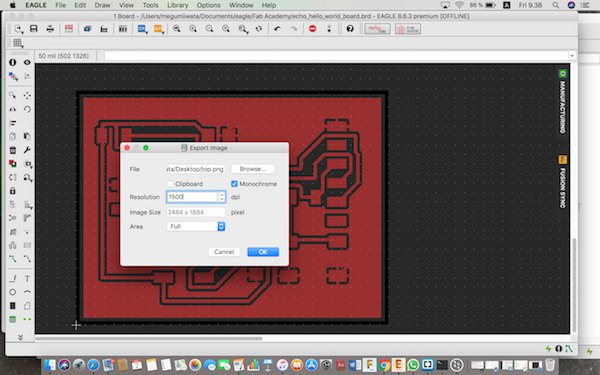Open the File menu
This screenshot has height=375, width=600.
(60, 5)
